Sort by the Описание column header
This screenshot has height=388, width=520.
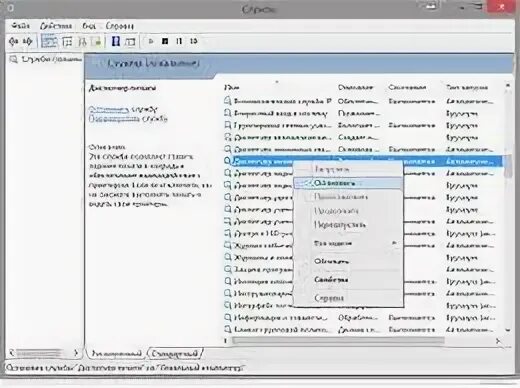tap(355, 87)
